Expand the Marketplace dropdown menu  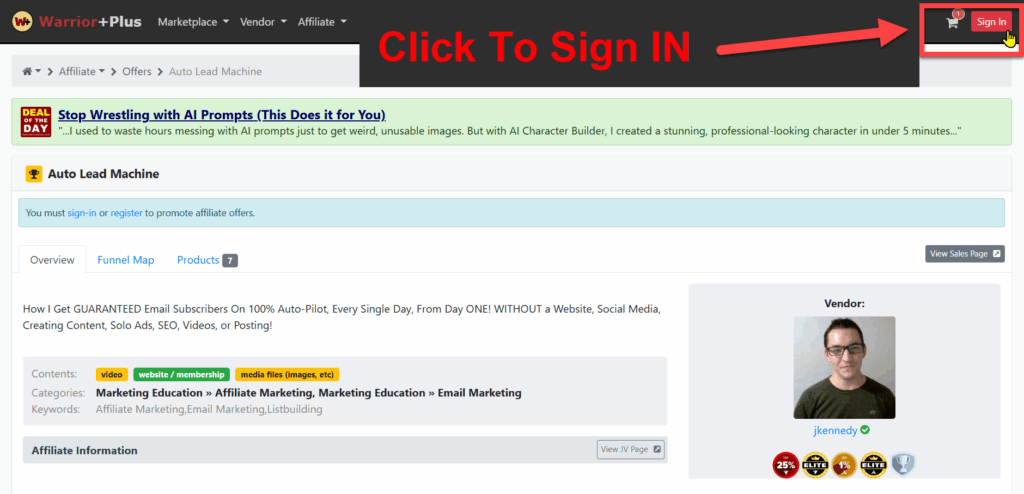[x=193, y=22]
